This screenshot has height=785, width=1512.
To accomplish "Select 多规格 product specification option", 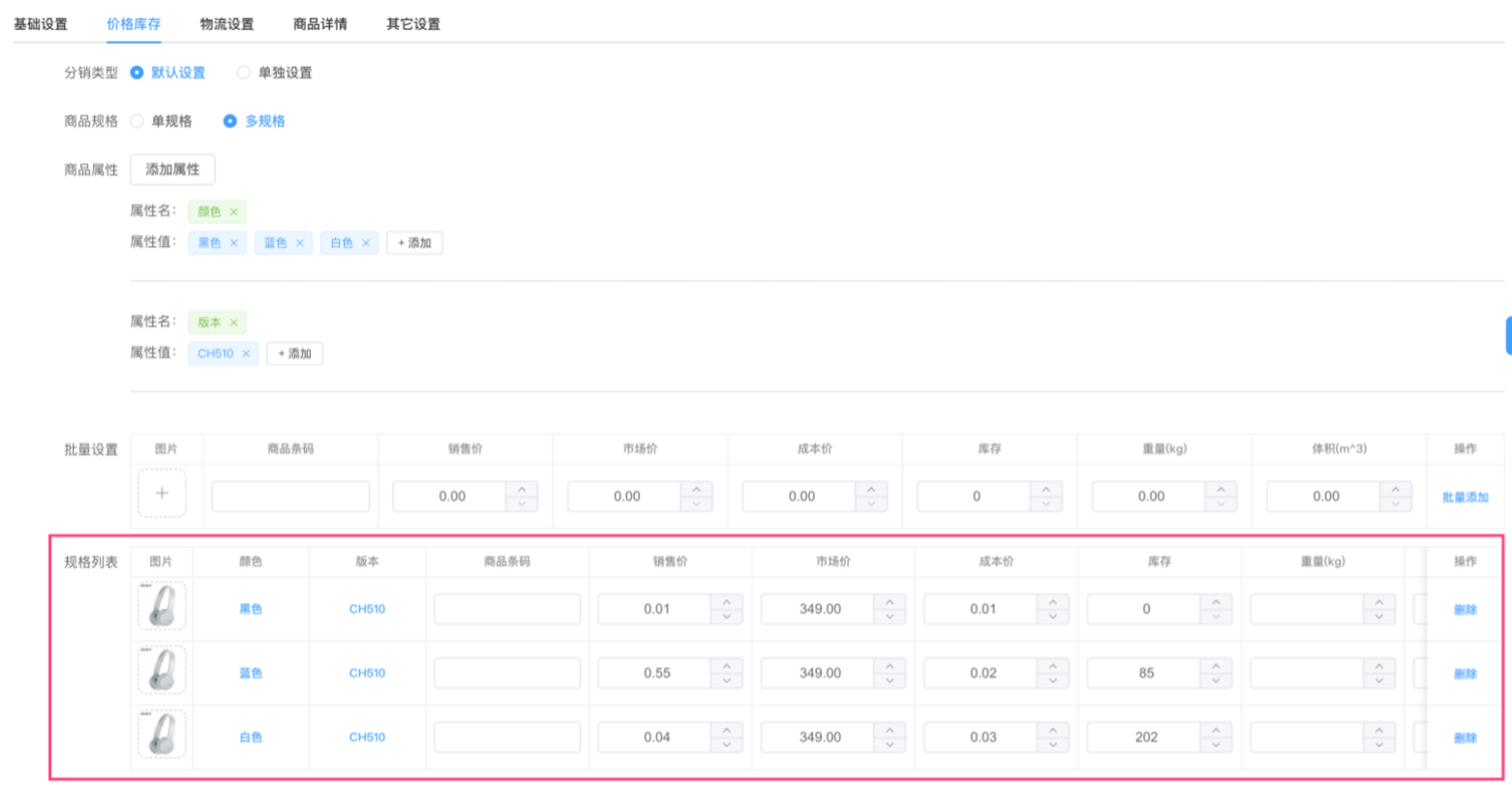I will tap(230, 121).
